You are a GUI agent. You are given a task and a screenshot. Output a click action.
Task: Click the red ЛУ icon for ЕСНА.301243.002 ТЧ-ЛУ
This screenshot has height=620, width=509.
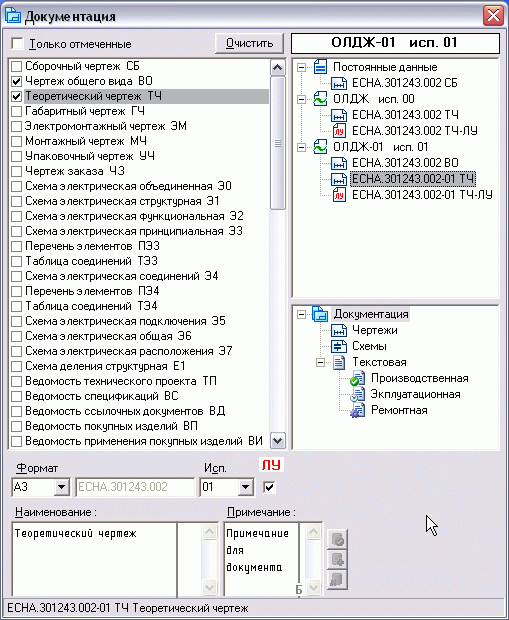point(339,131)
